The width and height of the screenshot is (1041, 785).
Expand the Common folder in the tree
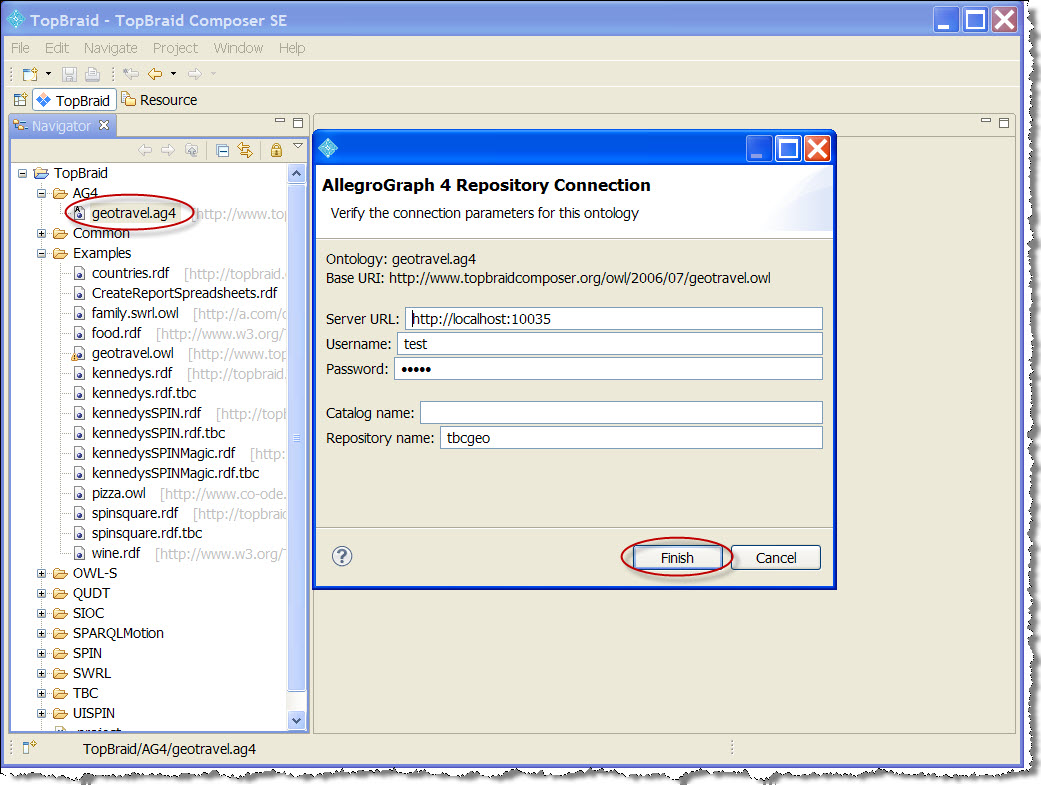tap(40, 233)
